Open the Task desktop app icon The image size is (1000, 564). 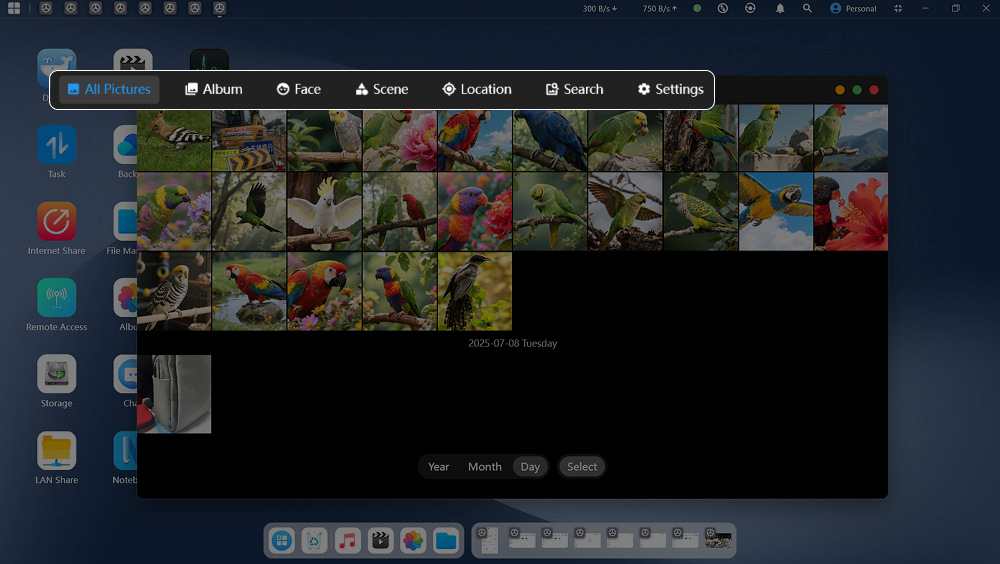(x=57, y=146)
